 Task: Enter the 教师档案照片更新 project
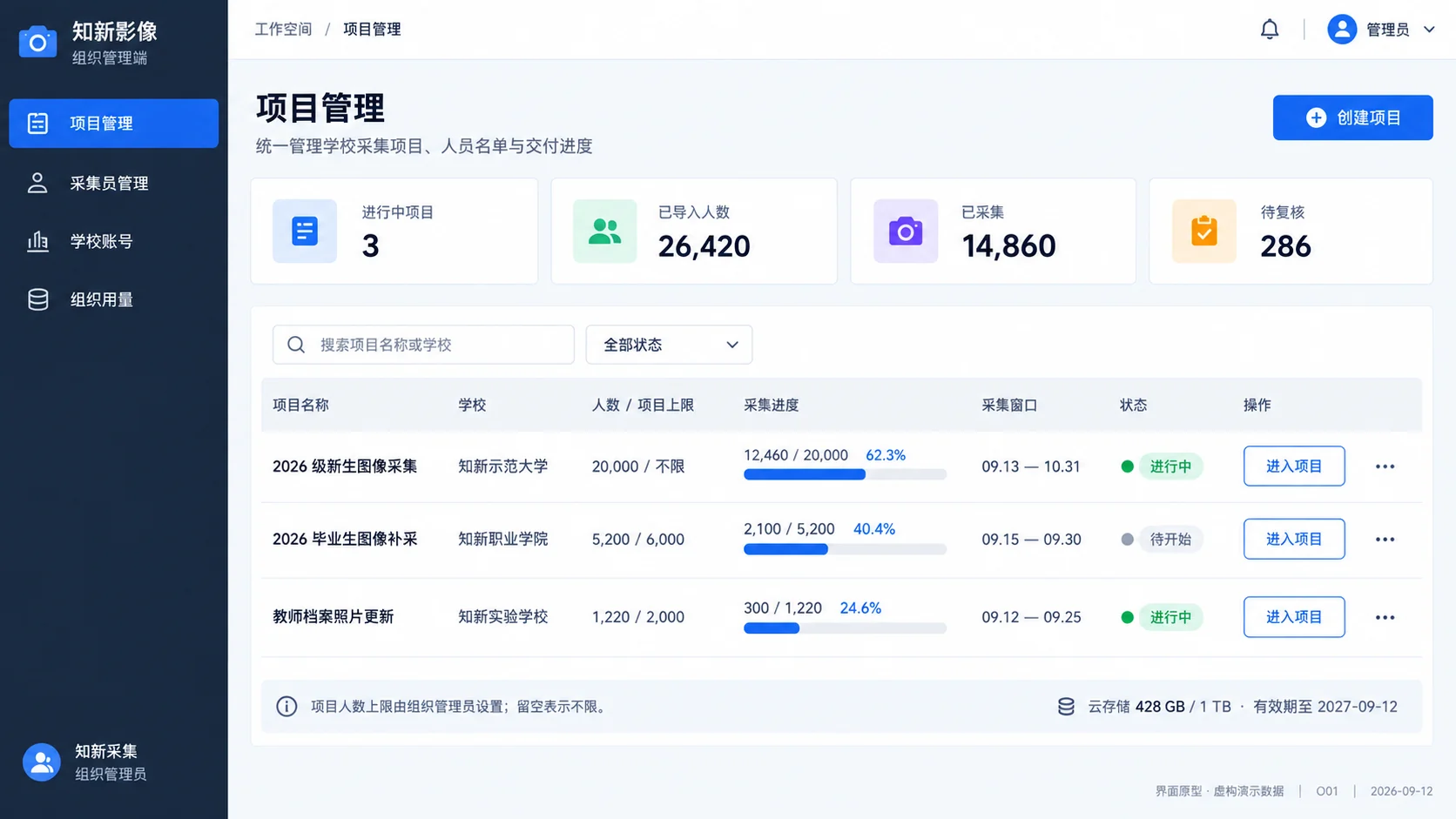tap(1294, 617)
